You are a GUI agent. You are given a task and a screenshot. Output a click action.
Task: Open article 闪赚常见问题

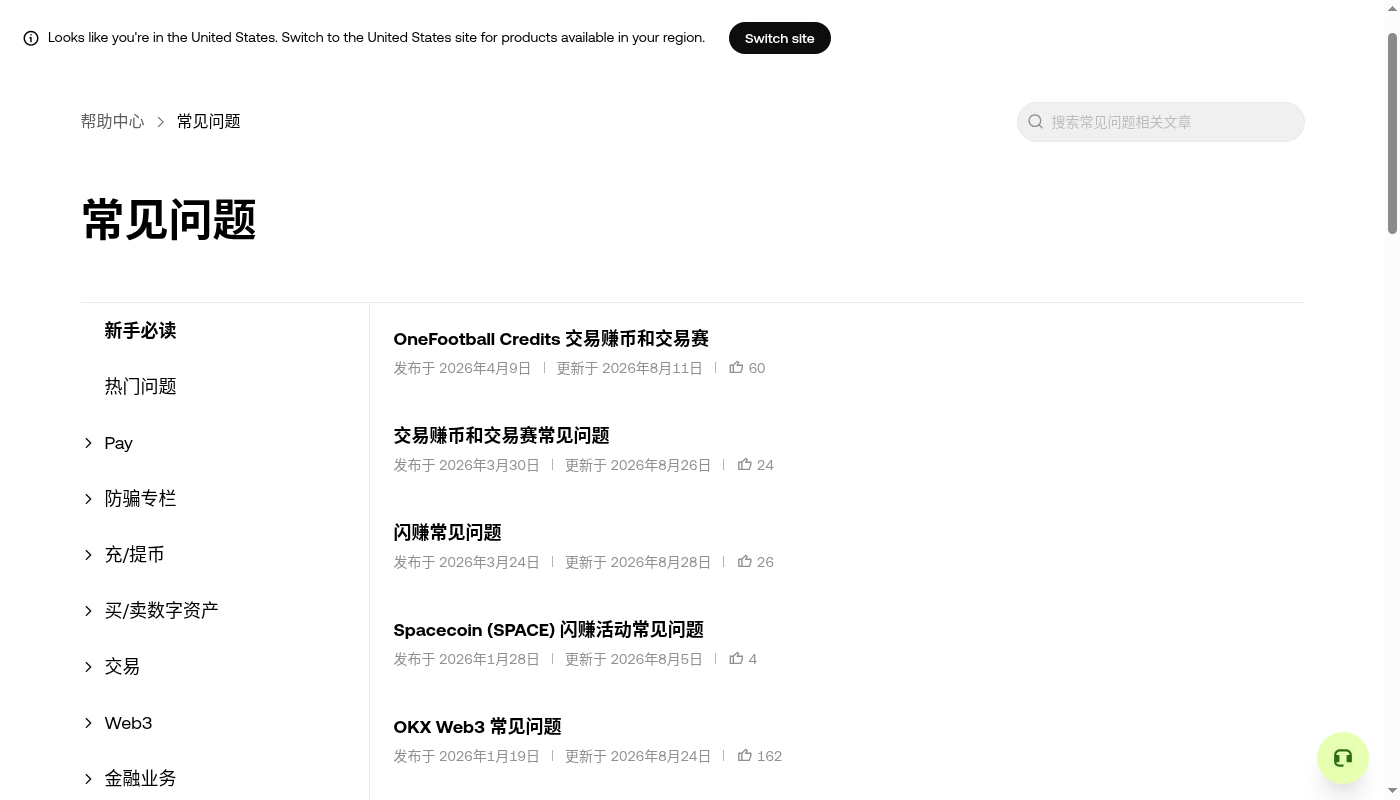[448, 532]
